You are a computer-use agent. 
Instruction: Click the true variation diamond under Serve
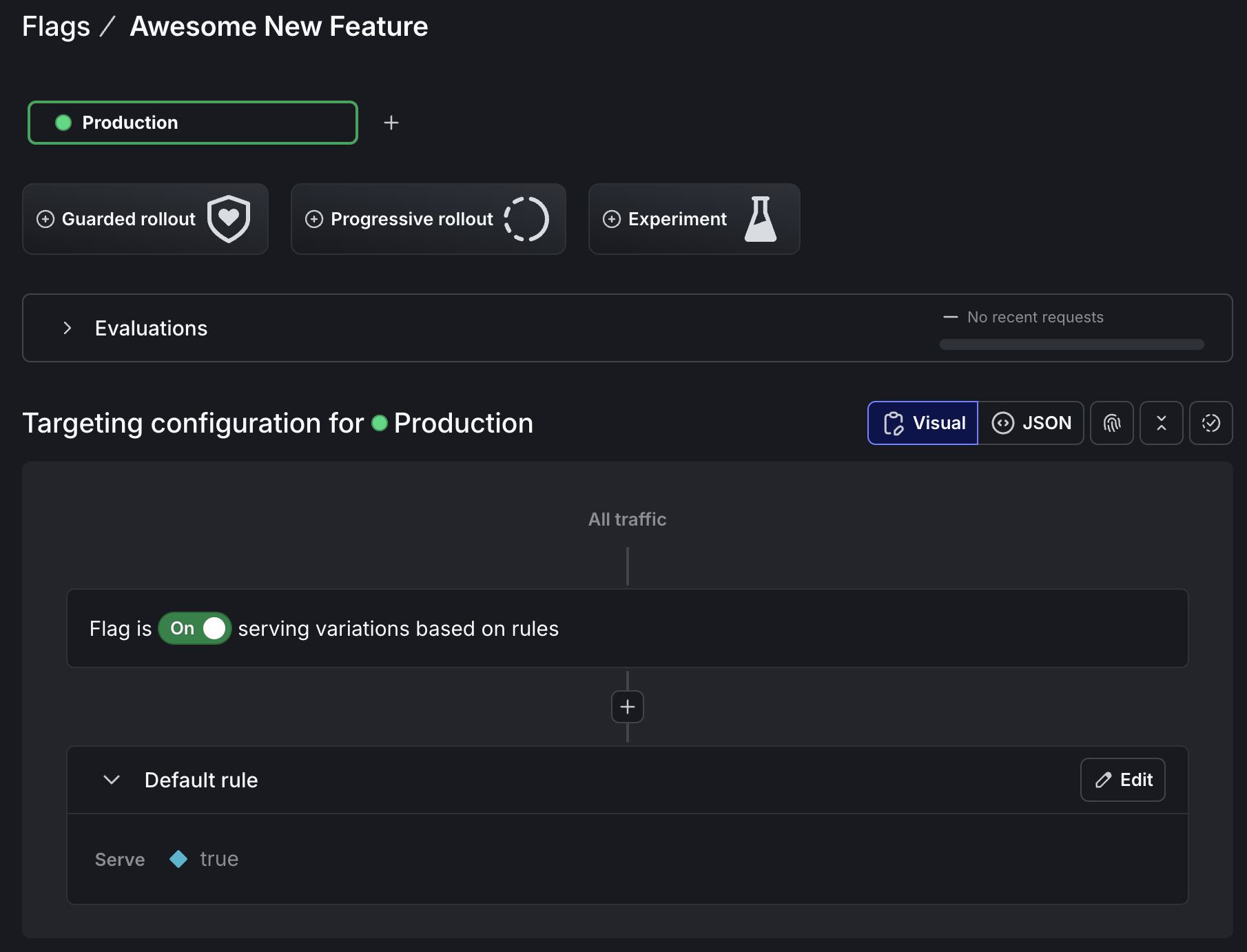tap(178, 859)
